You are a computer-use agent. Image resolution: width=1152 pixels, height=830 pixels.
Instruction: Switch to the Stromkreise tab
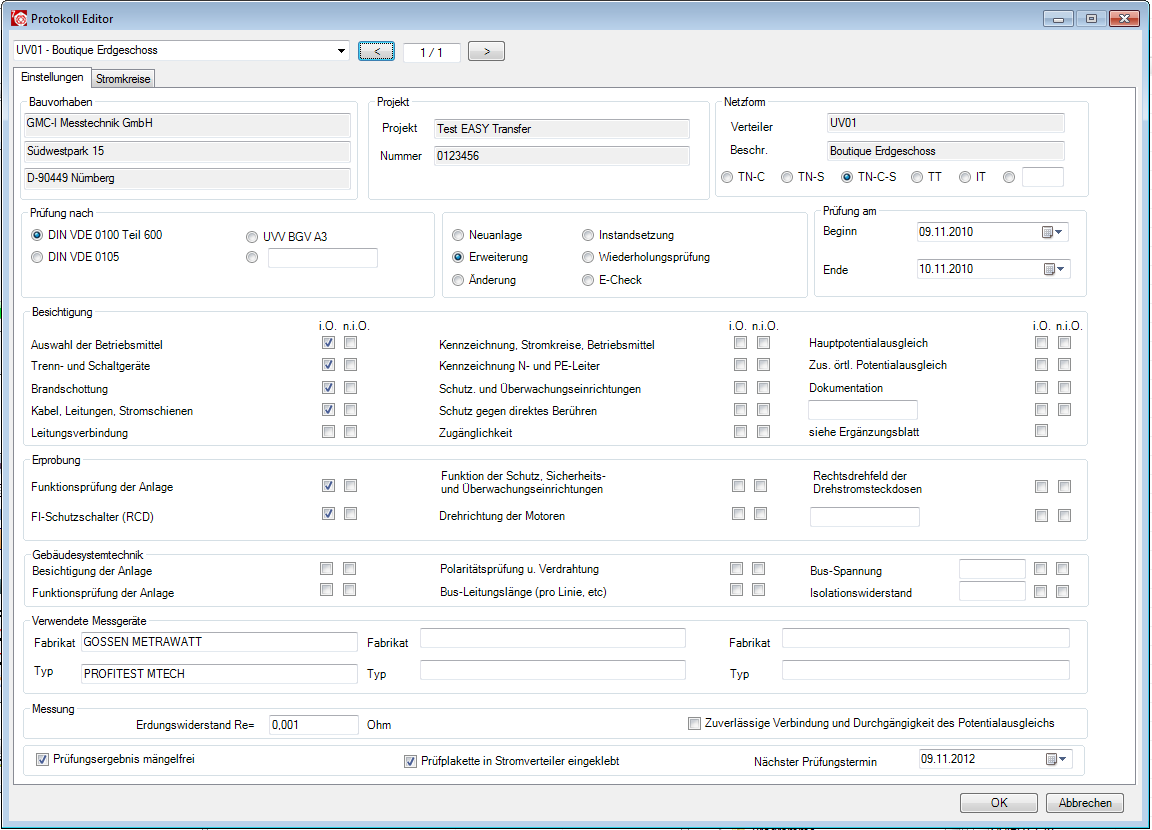123,79
